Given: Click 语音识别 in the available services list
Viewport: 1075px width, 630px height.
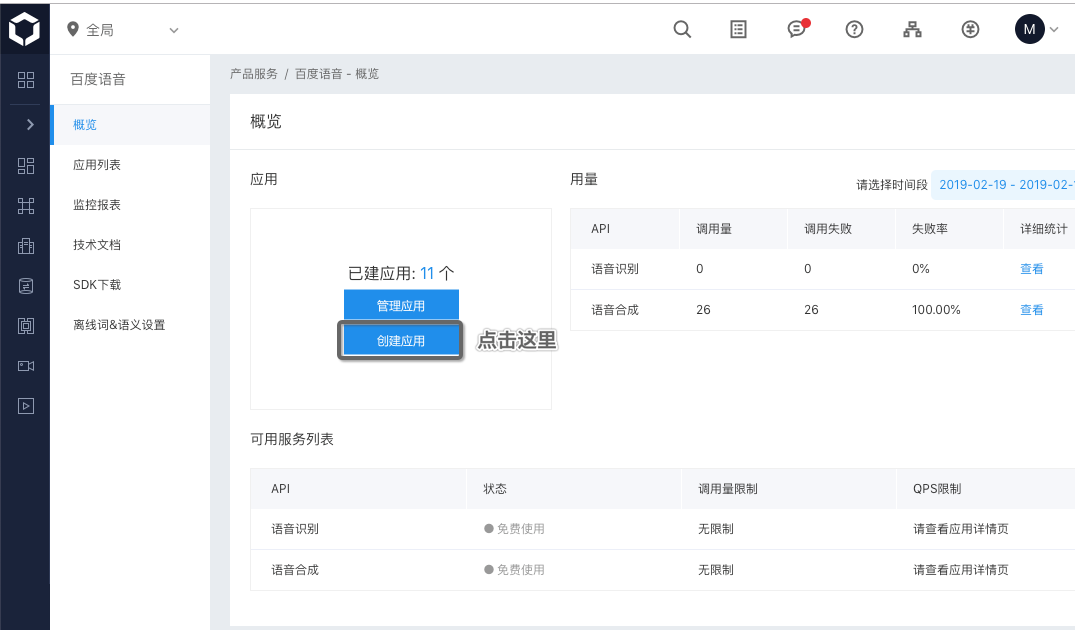Looking at the screenshot, I should click(295, 529).
